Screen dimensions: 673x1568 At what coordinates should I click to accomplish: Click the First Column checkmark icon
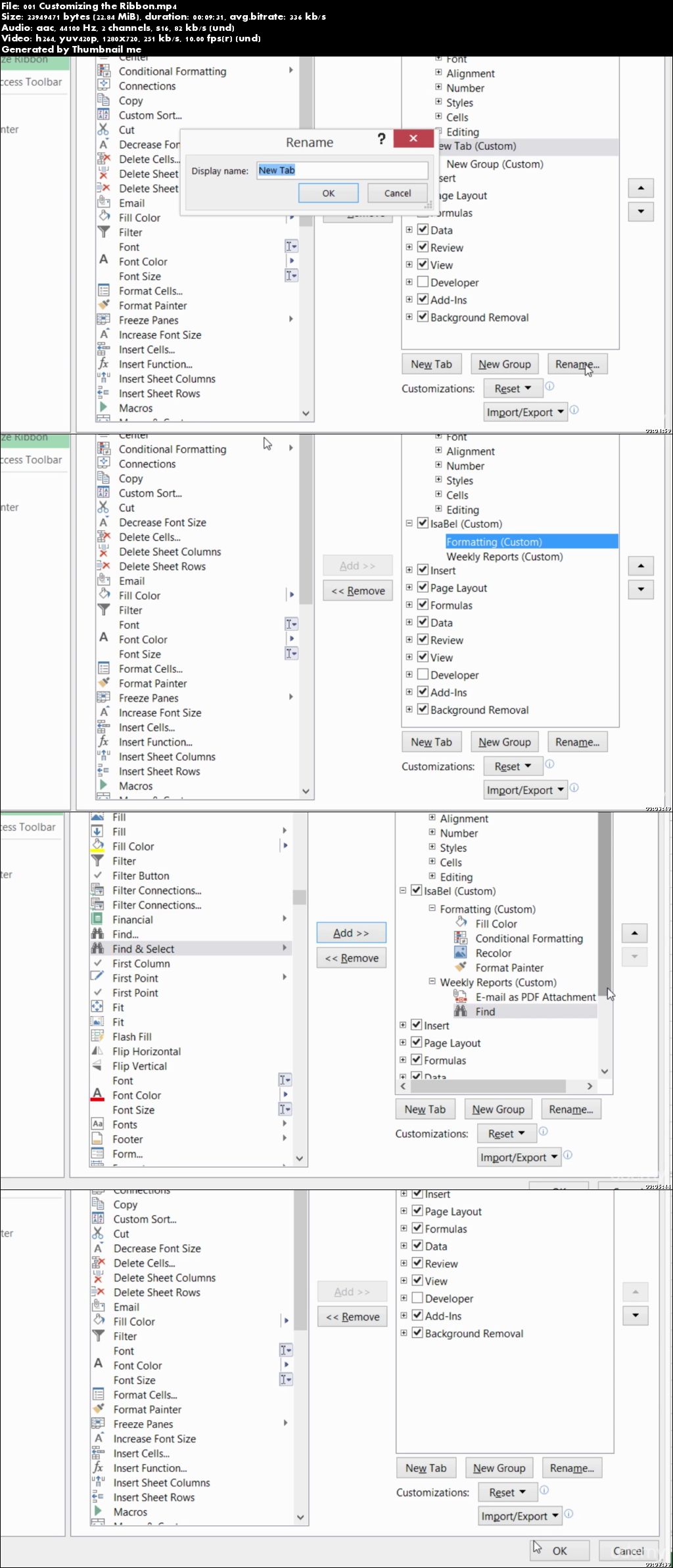97,963
